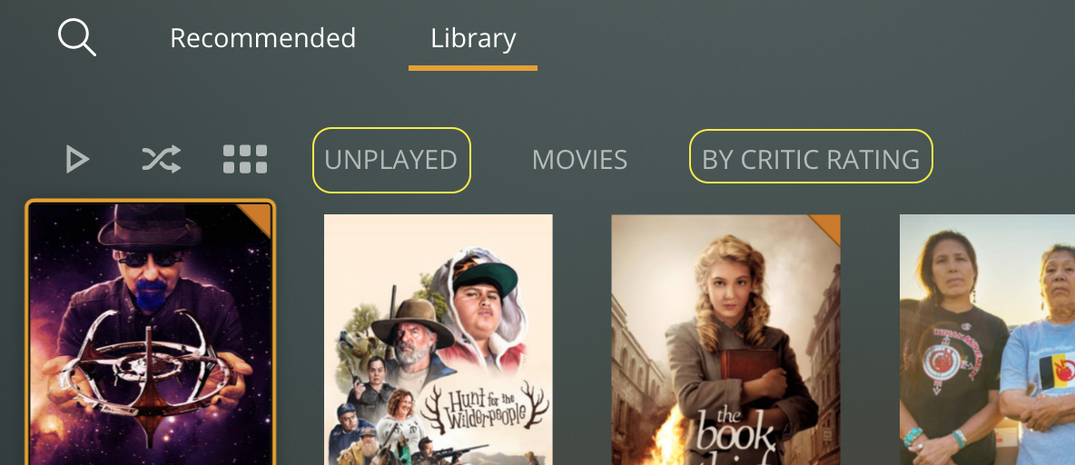Change layout via the grid view icon

click(245, 159)
